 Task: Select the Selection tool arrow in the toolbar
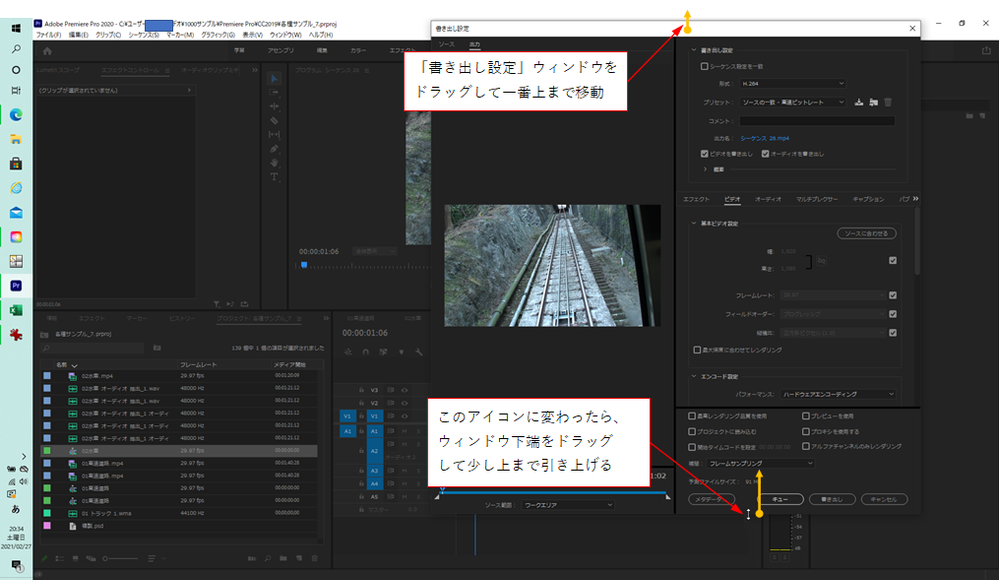[274, 78]
